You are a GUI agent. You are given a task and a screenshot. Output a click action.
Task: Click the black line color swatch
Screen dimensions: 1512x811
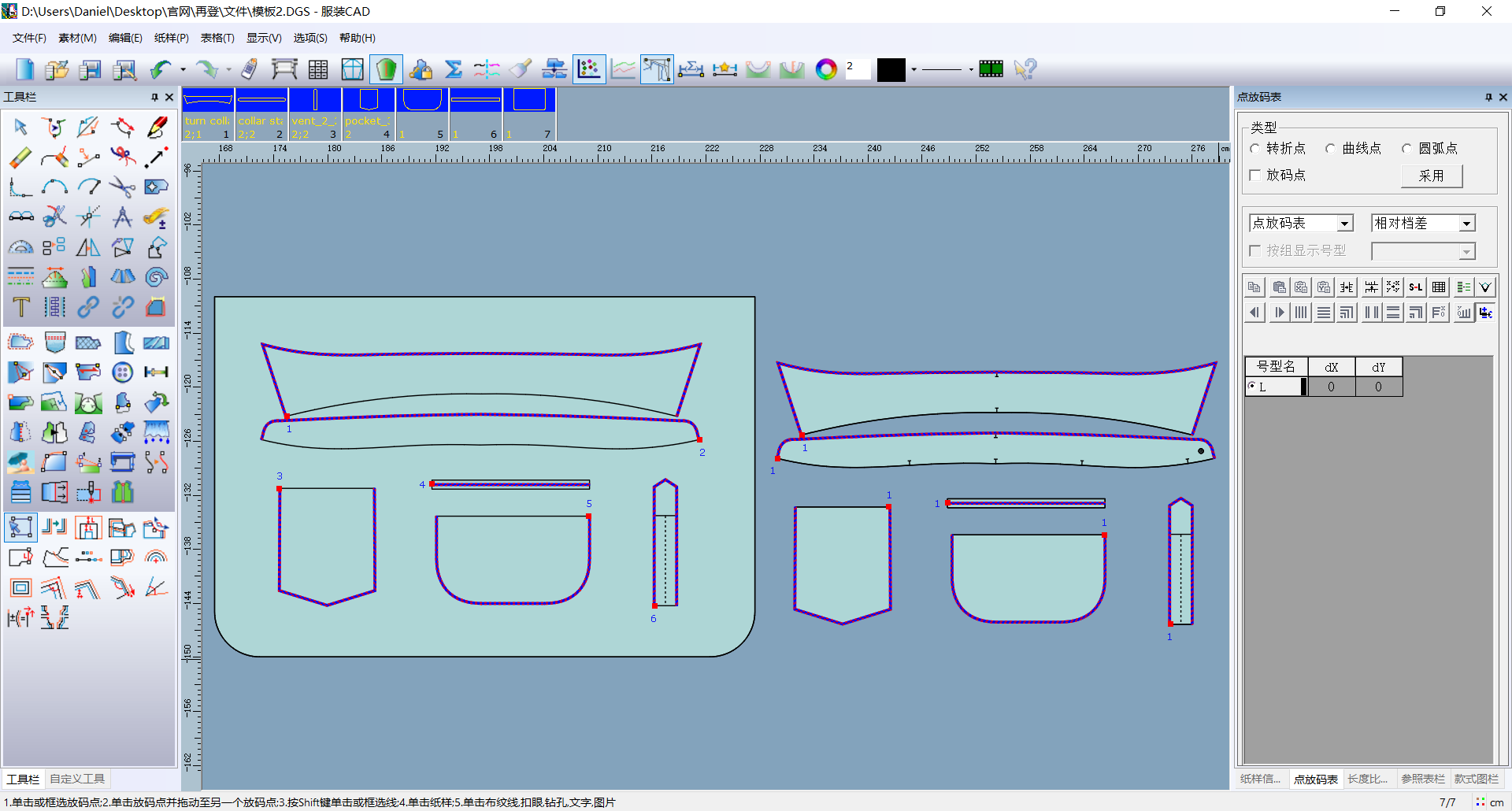pyautogui.click(x=891, y=69)
